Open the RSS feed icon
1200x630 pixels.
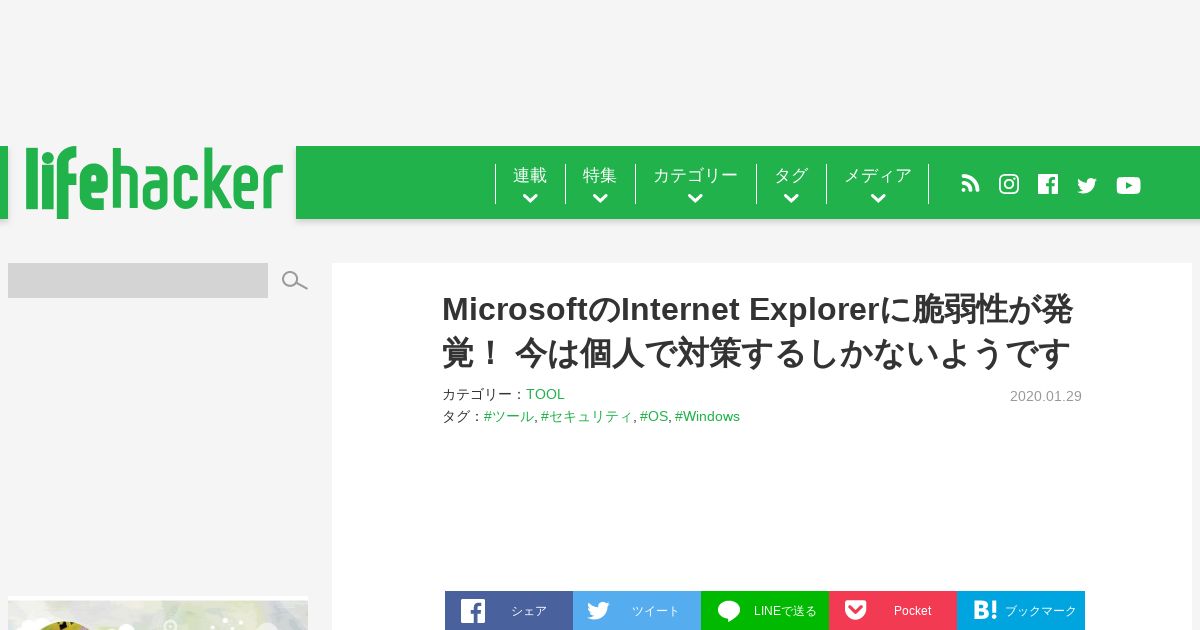tap(970, 184)
